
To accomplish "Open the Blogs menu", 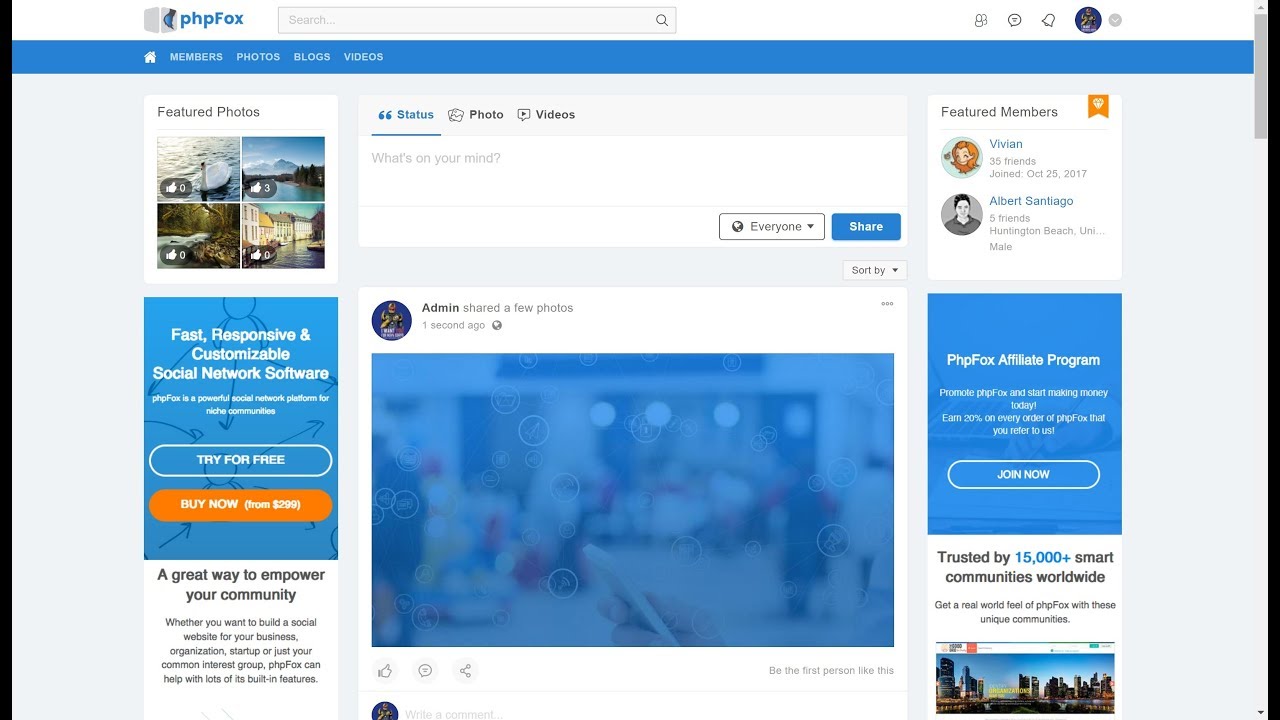I will (x=312, y=57).
